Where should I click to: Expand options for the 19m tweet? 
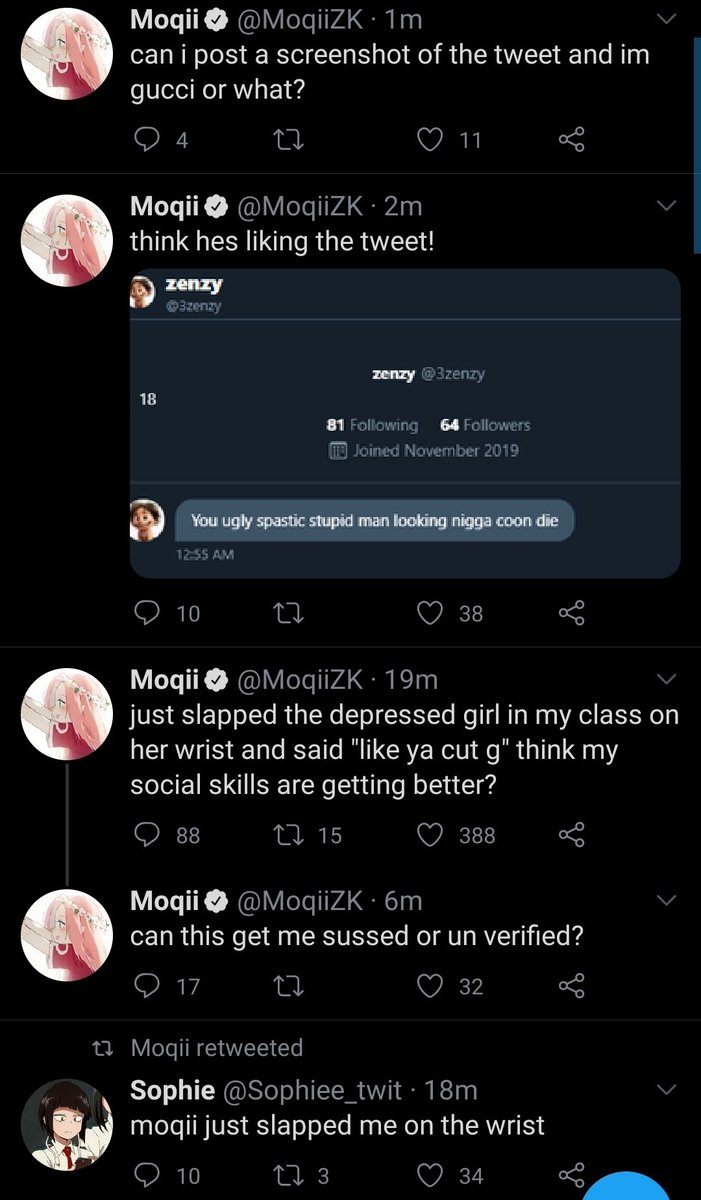point(665,680)
